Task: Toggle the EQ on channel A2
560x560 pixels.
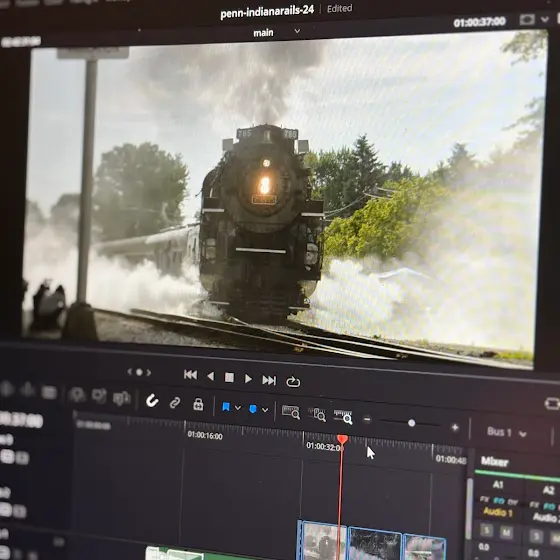Action: pos(549,506)
